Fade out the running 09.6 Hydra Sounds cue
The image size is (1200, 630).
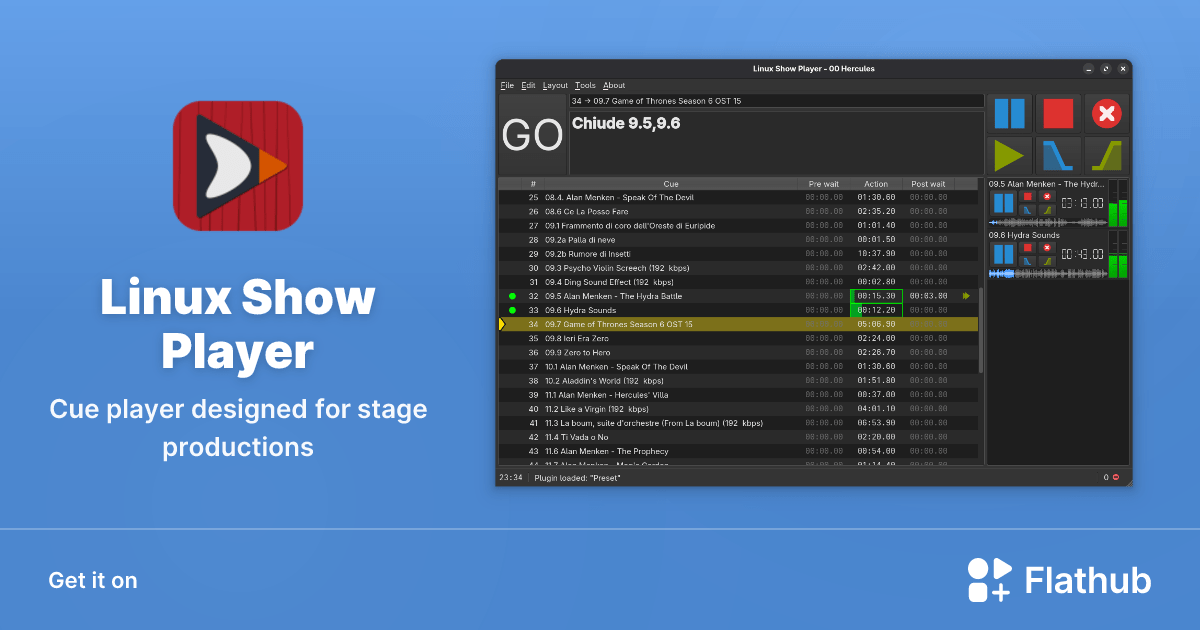[x=1028, y=261]
